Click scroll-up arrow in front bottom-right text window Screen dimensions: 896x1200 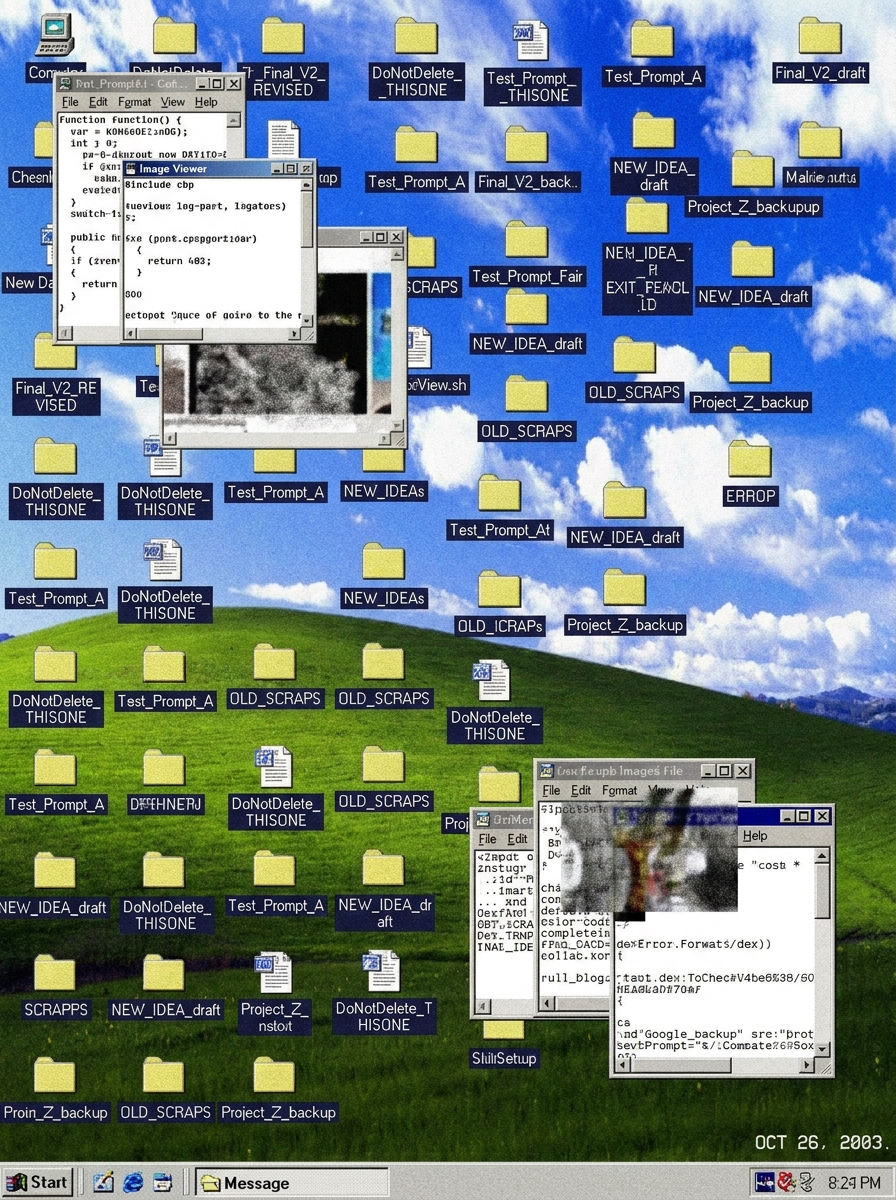tap(823, 857)
